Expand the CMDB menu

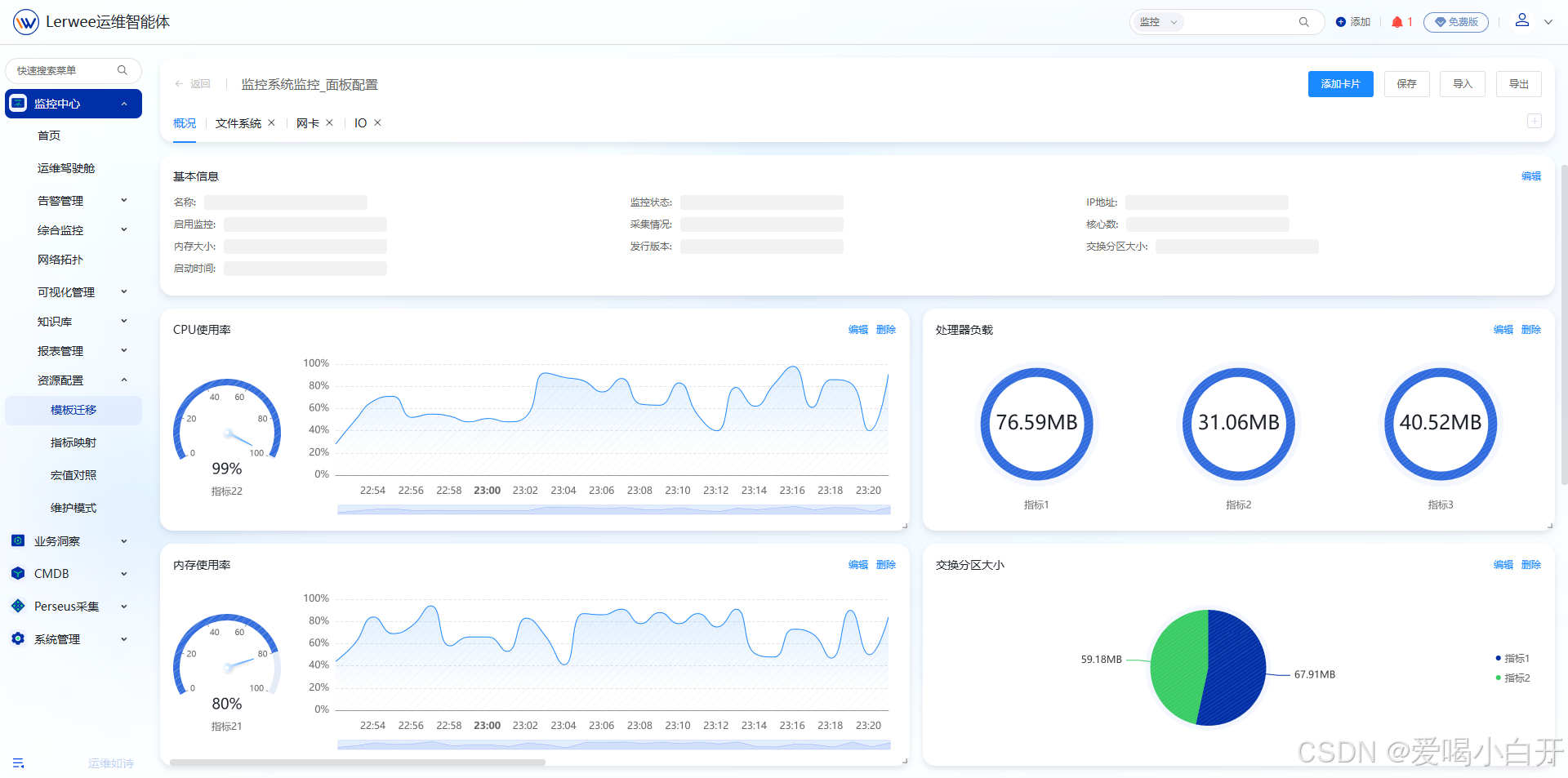click(124, 573)
